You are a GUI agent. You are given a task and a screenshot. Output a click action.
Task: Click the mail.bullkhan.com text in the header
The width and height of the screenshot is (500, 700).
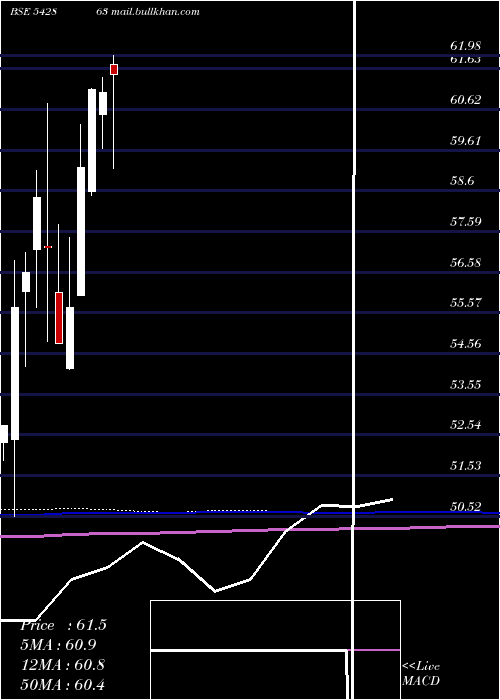pyautogui.click(x=155, y=12)
